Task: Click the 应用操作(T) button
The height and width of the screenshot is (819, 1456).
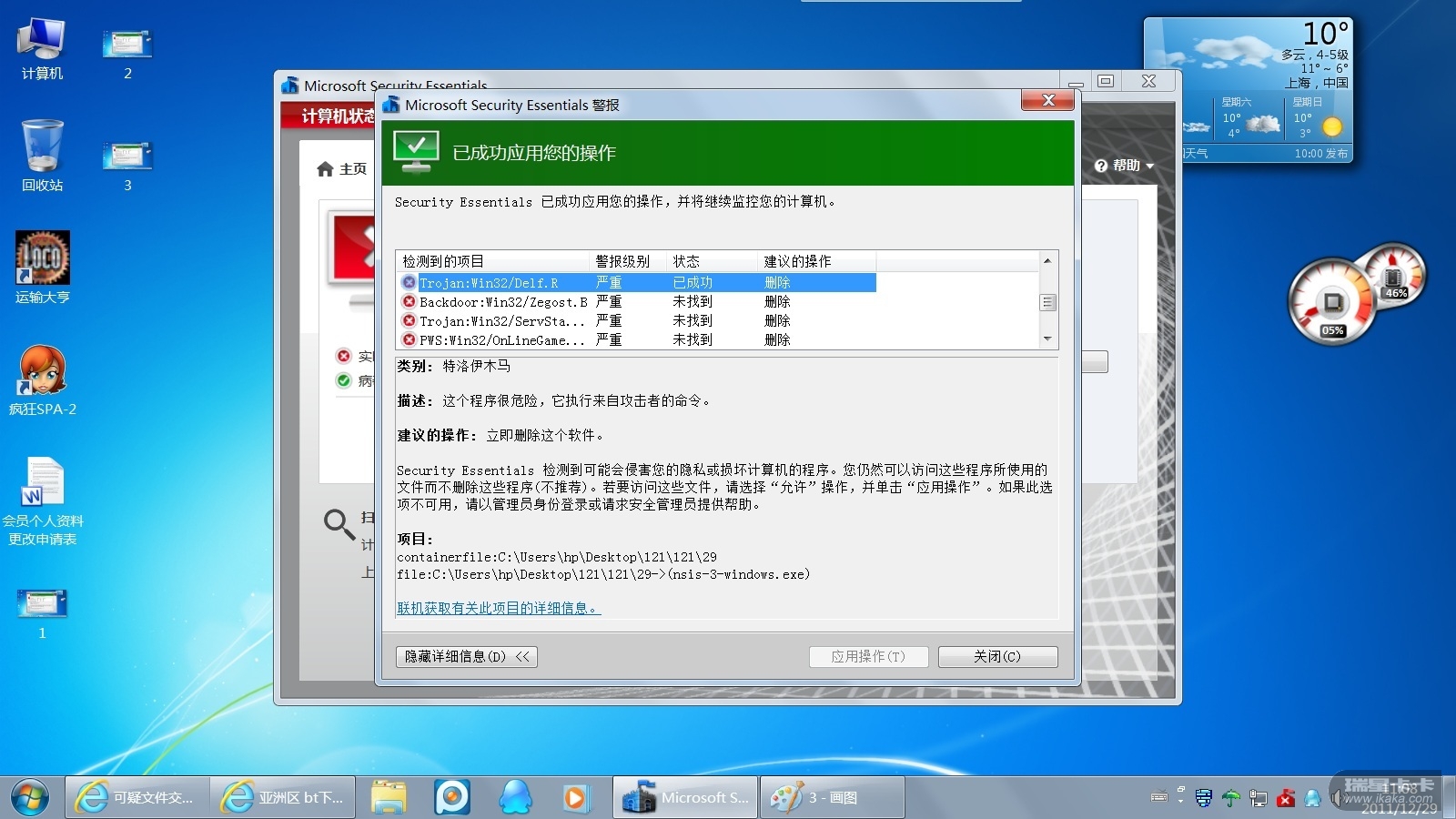Action: click(868, 657)
